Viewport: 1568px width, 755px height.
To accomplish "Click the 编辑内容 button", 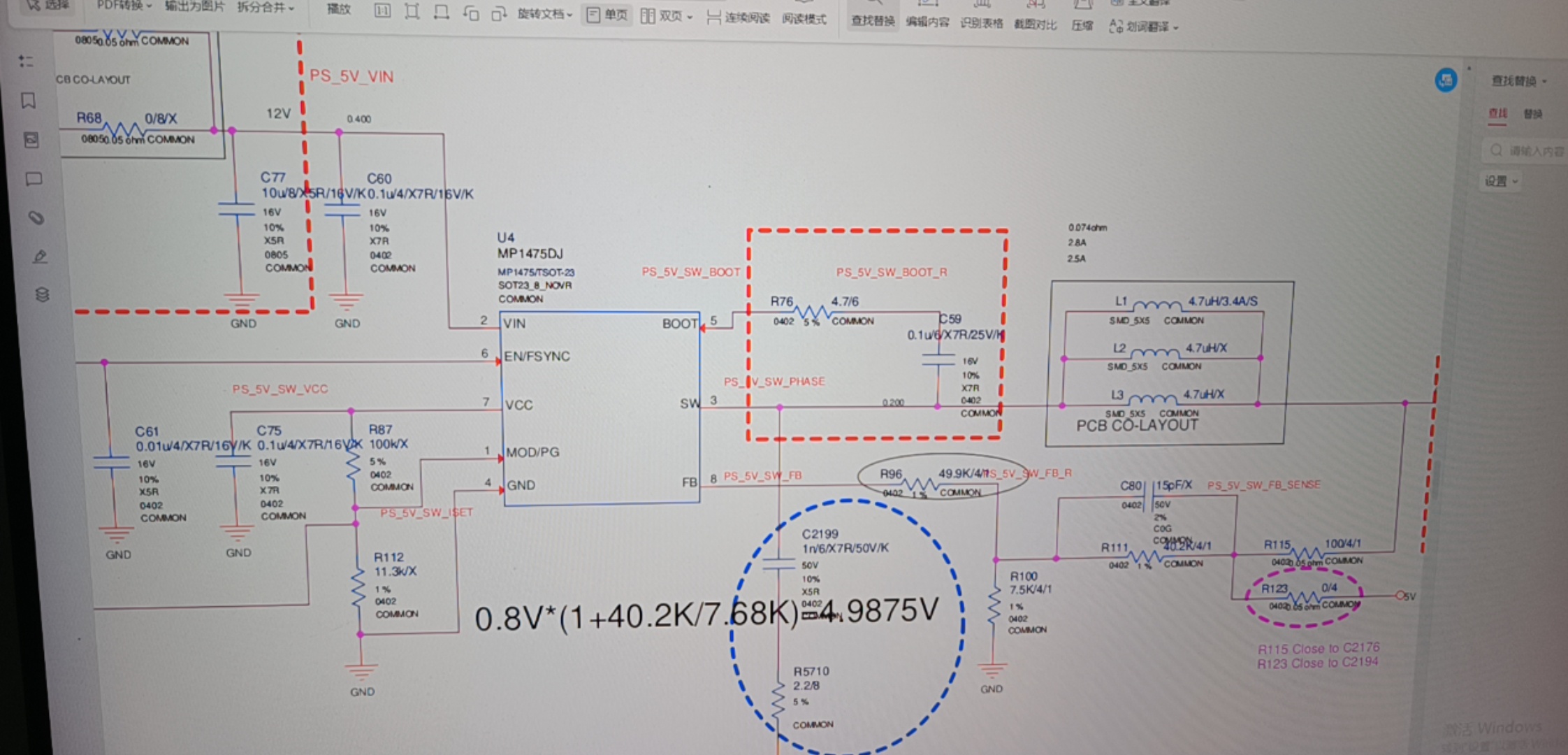I will click(927, 22).
